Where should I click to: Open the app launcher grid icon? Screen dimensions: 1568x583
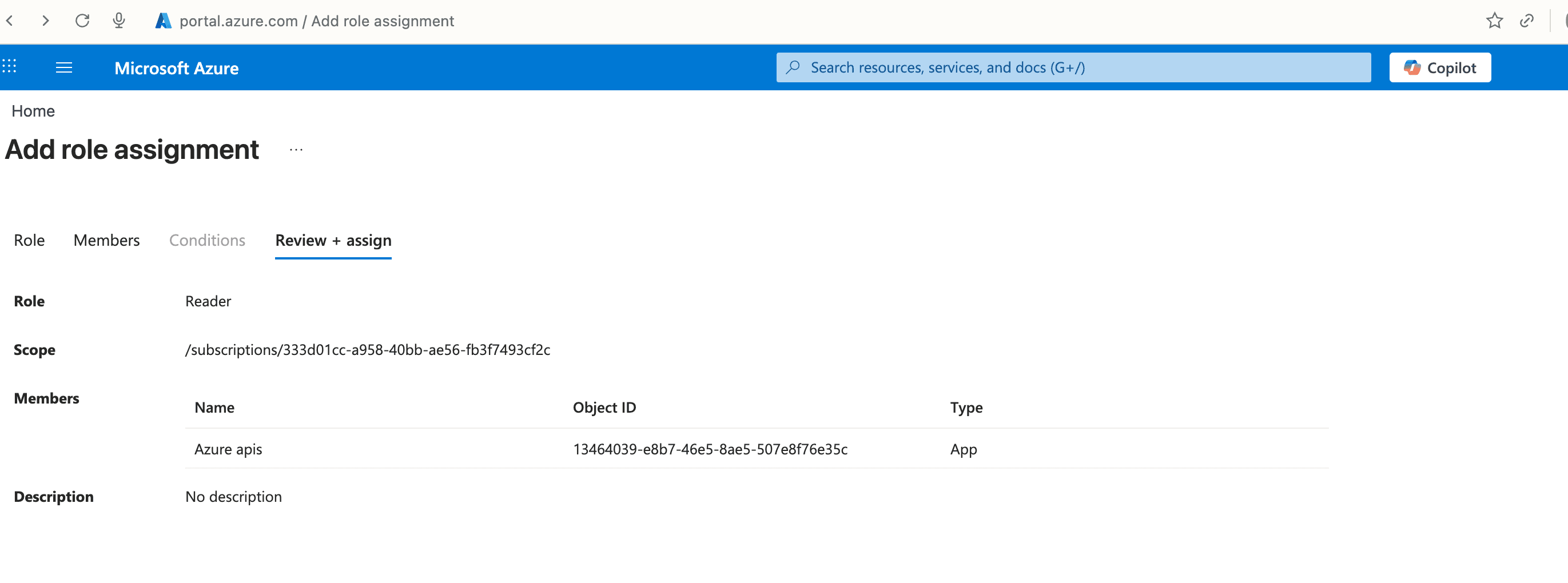coord(9,66)
